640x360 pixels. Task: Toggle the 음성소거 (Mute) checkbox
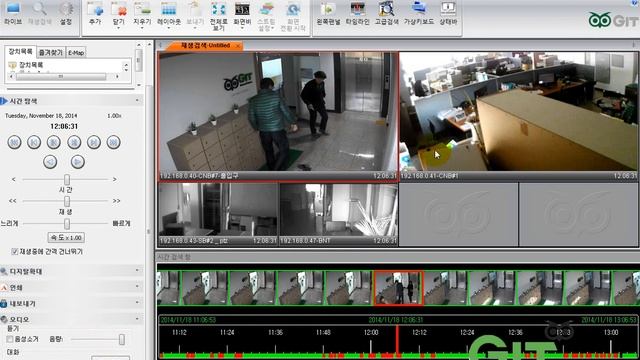[x=10, y=339]
